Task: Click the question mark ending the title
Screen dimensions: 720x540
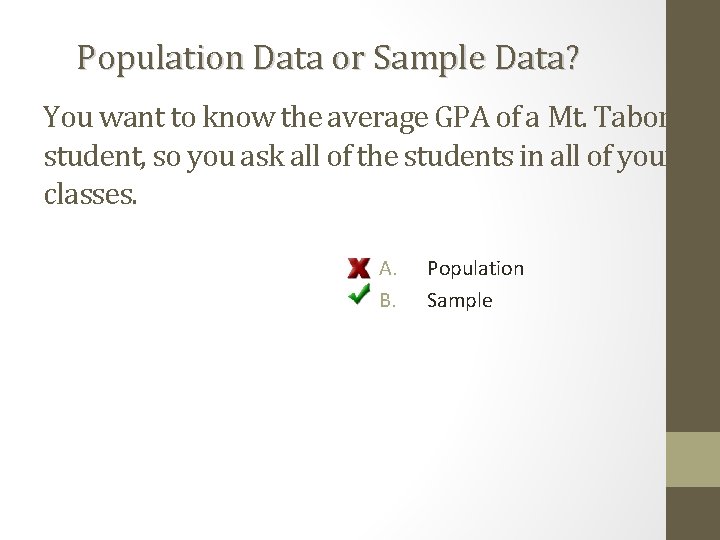Action: pos(570,59)
